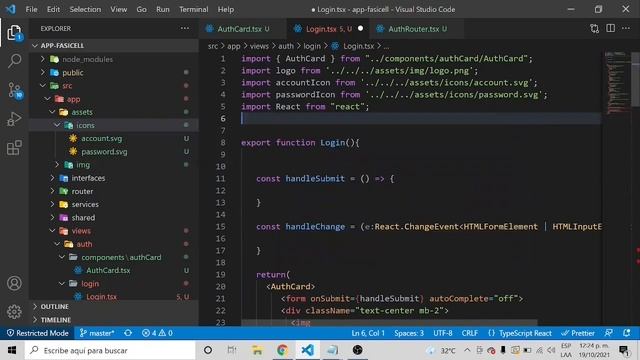The image size is (640, 360).
Task: Click the Explorer more actions ellipsis
Action: click(x=184, y=28)
